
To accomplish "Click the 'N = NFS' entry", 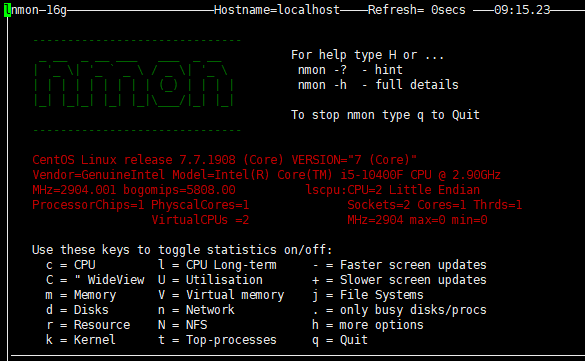I will (x=183, y=325).
